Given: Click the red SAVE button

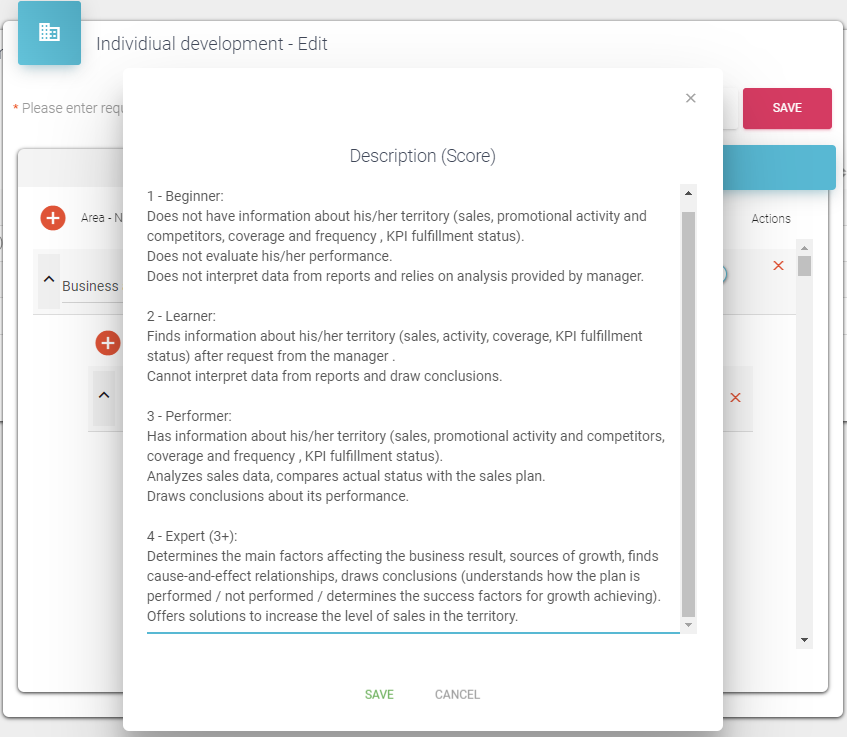Looking at the screenshot, I should point(787,108).
